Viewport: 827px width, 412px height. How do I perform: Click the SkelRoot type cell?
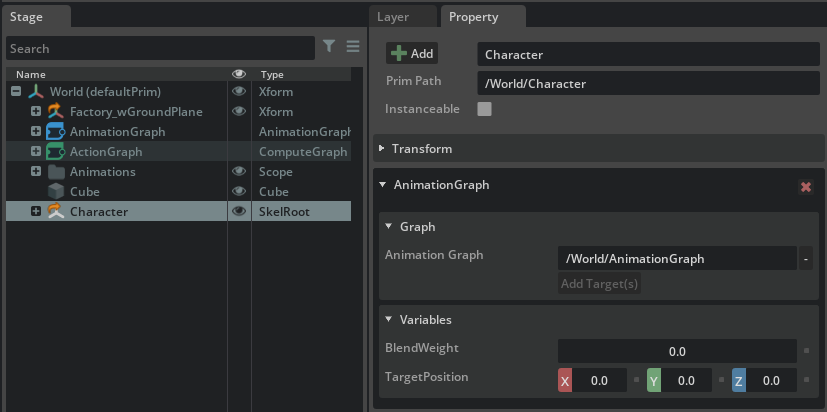pos(284,212)
